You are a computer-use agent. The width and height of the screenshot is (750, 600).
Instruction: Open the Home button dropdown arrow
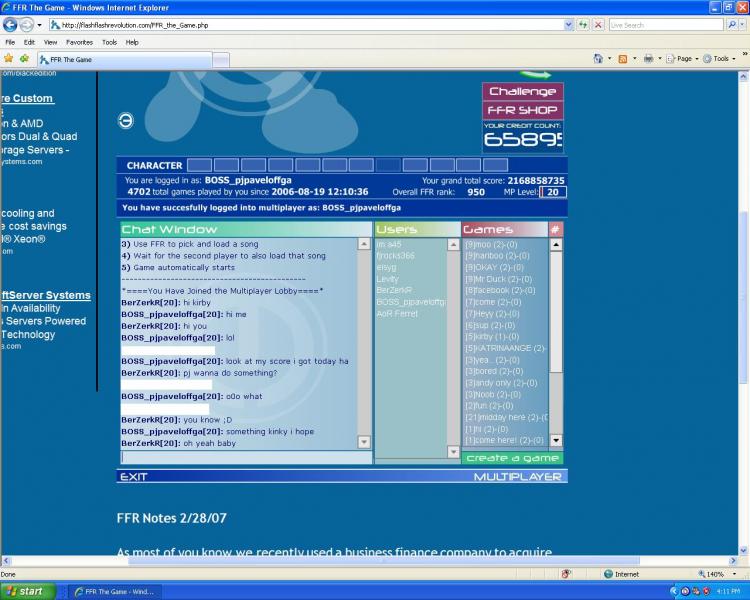point(609,59)
